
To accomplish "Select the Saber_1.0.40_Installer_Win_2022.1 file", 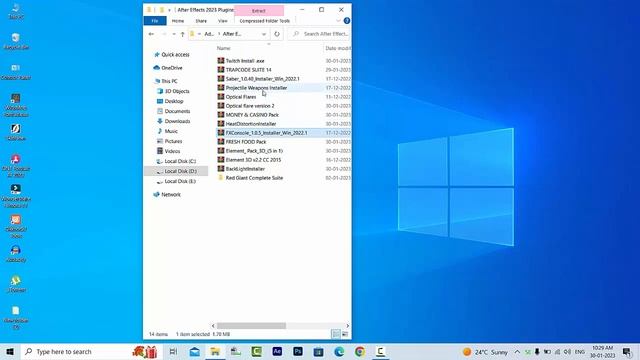I will [x=262, y=79].
